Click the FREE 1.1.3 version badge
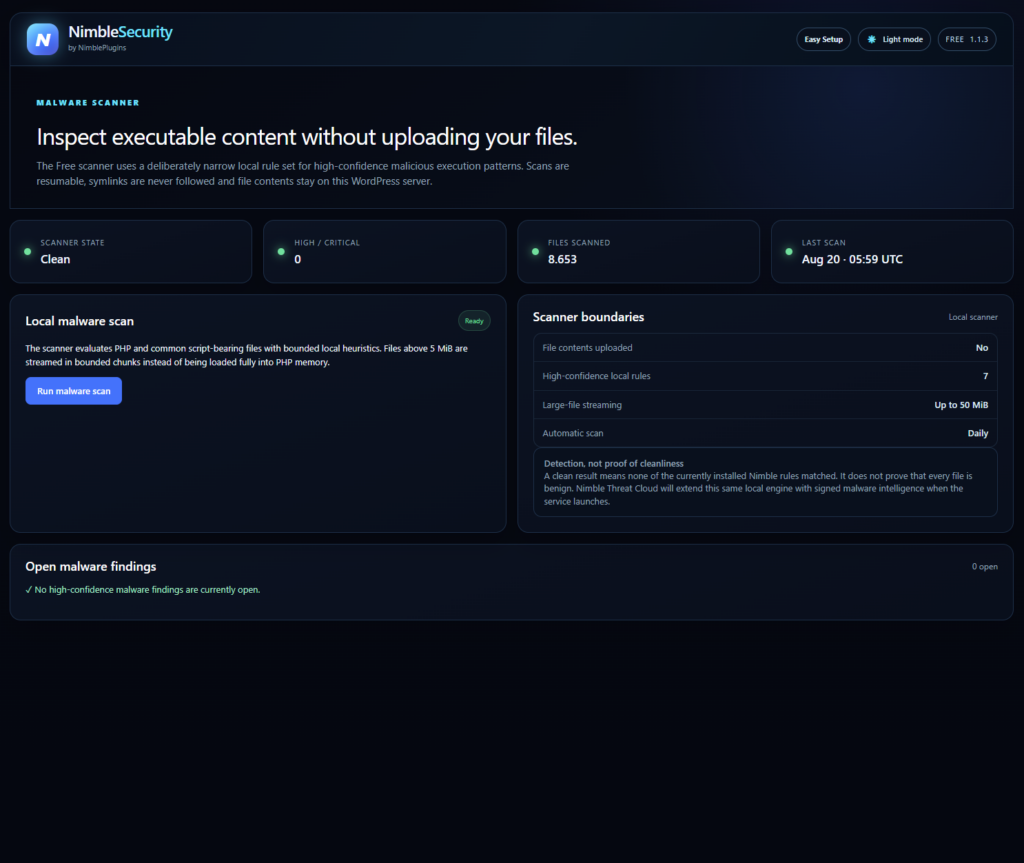 click(x=967, y=39)
